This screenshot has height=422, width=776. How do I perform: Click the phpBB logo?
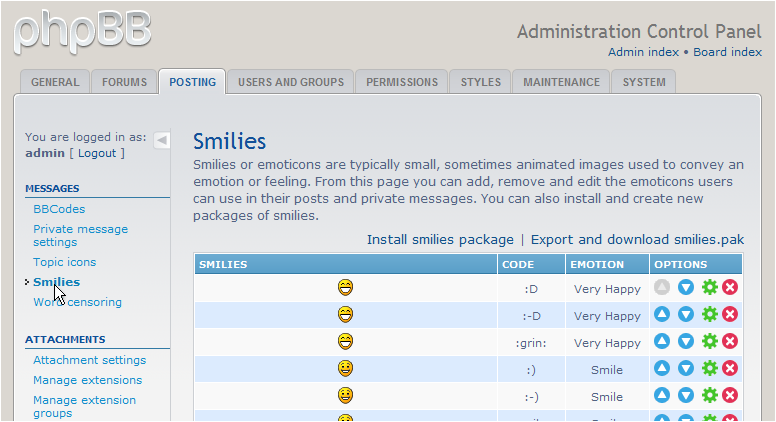pyautogui.click(x=83, y=30)
